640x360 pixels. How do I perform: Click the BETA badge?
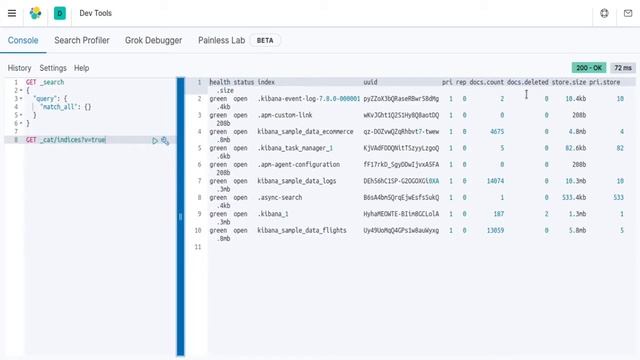pyautogui.click(x=265, y=40)
